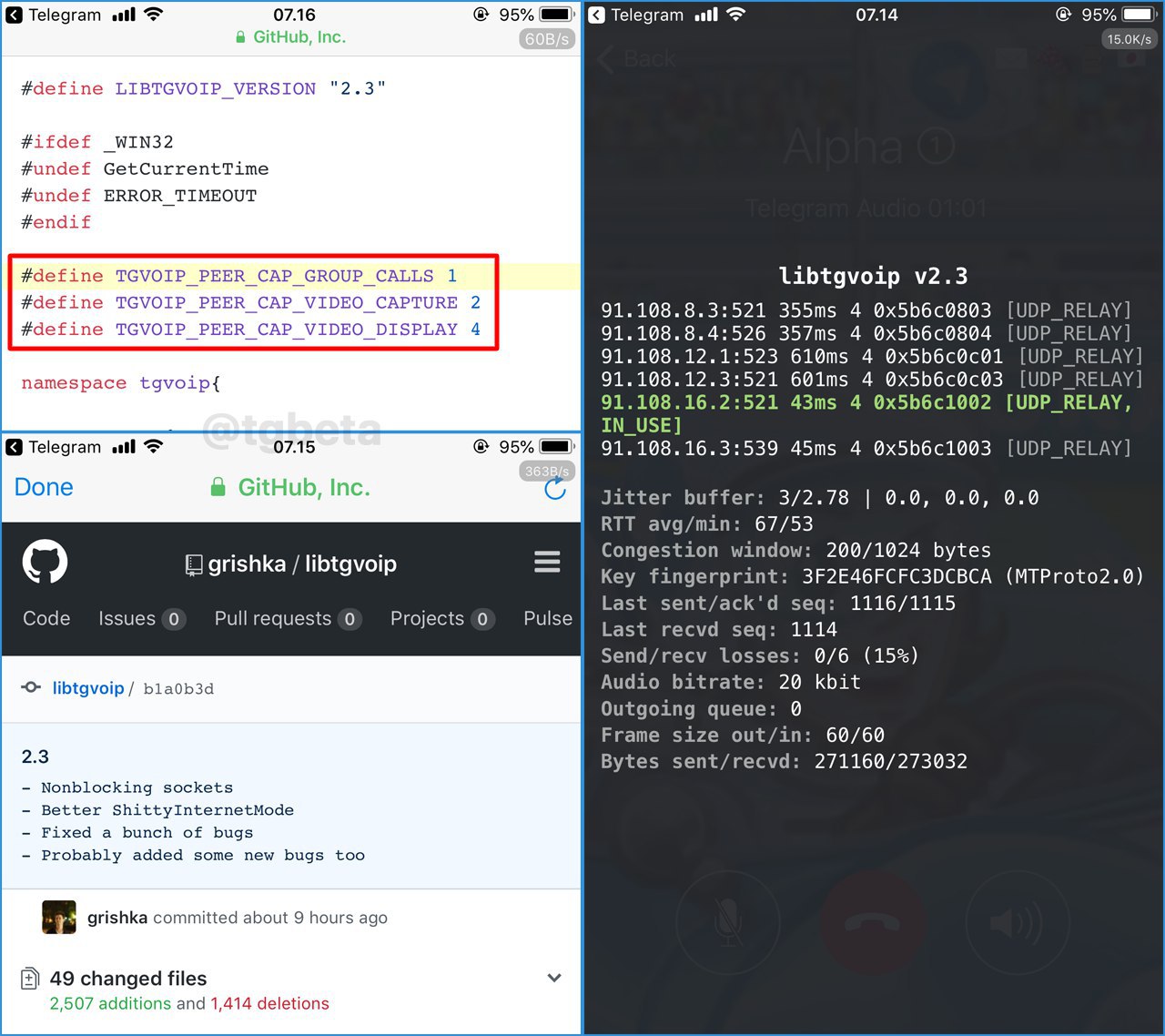1165x1036 pixels.
Task: Select "Probably added some new bugs too" note
Action: click(x=193, y=856)
